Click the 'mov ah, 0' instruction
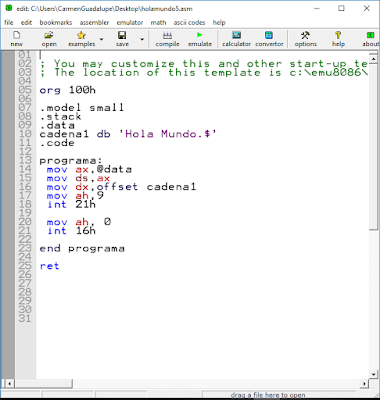 coord(79,222)
